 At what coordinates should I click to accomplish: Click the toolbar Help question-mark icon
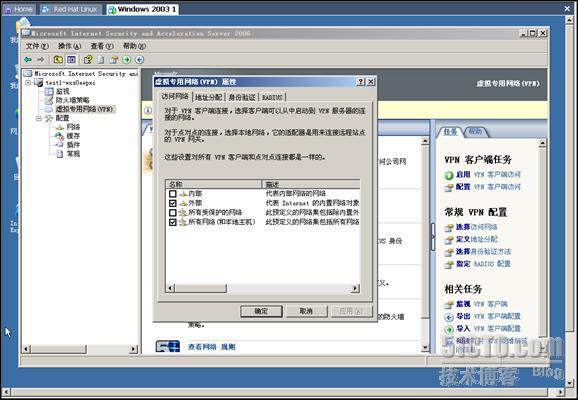coord(88,59)
